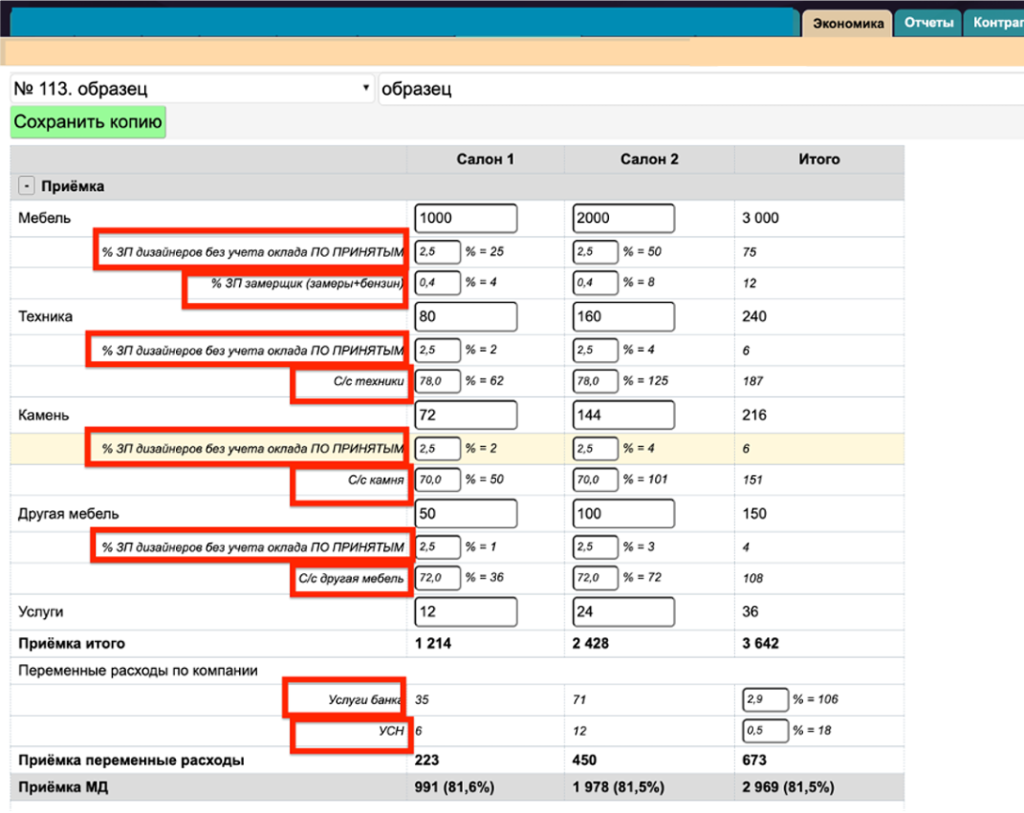Edit С/с техники percent for Салон 1
The image size is (1024, 813).
[x=438, y=381]
